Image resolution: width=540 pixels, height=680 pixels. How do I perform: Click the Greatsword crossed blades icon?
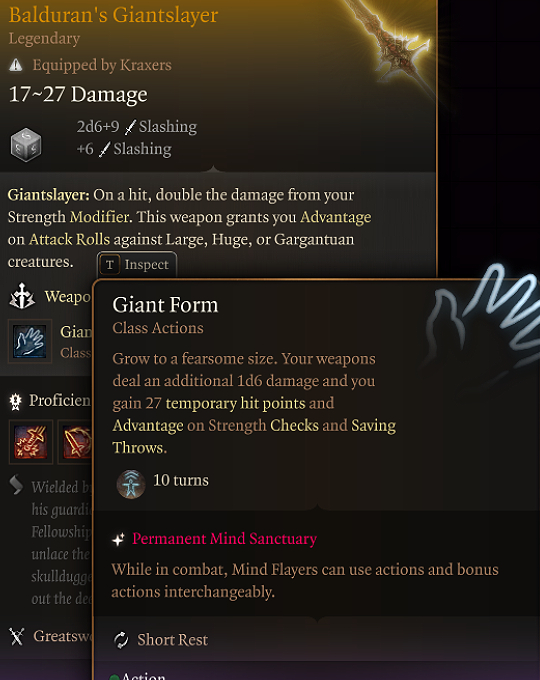[16, 637]
